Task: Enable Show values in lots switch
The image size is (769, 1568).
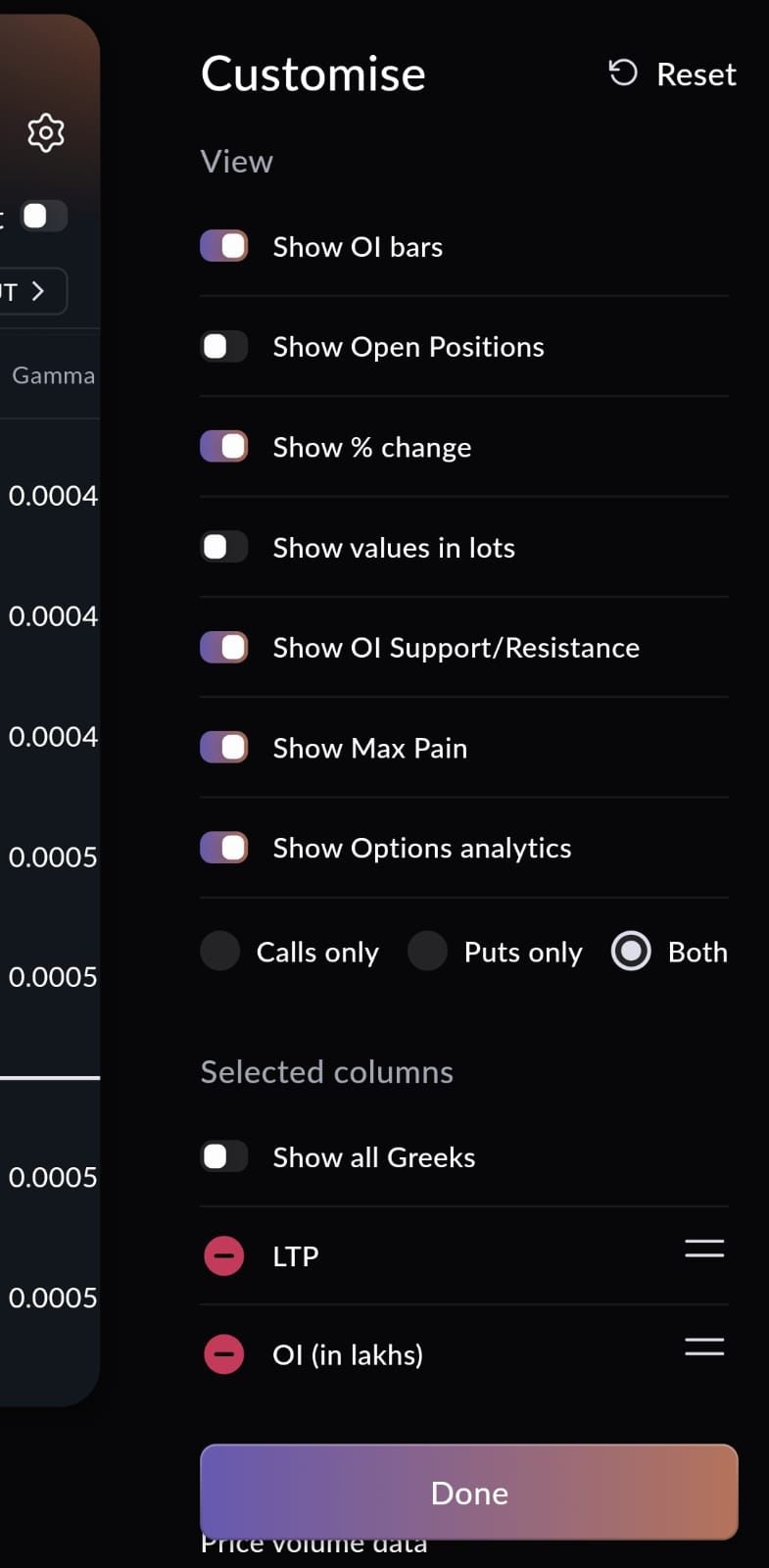Action: click(x=224, y=547)
